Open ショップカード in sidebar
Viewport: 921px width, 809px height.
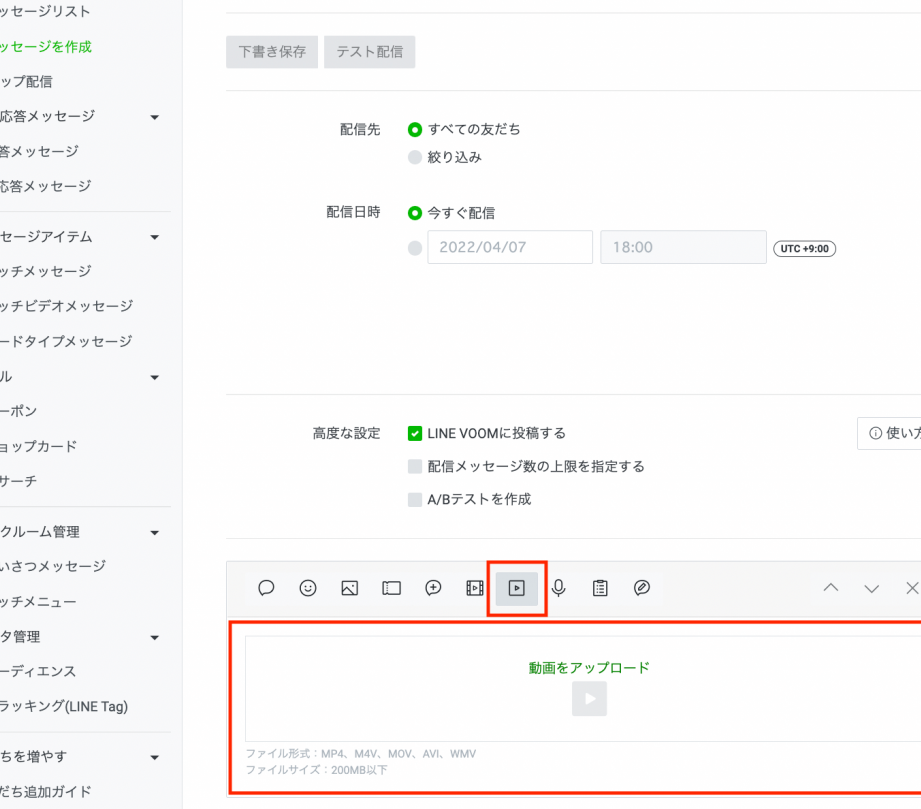tap(38, 446)
